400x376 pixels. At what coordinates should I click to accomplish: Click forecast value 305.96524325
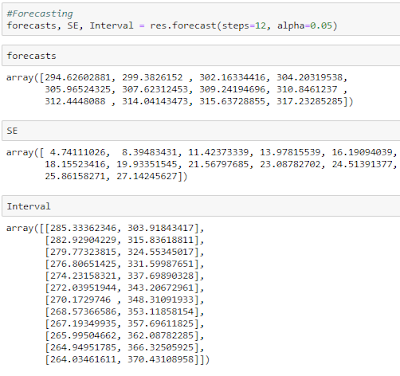pyautogui.click(x=78, y=89)
